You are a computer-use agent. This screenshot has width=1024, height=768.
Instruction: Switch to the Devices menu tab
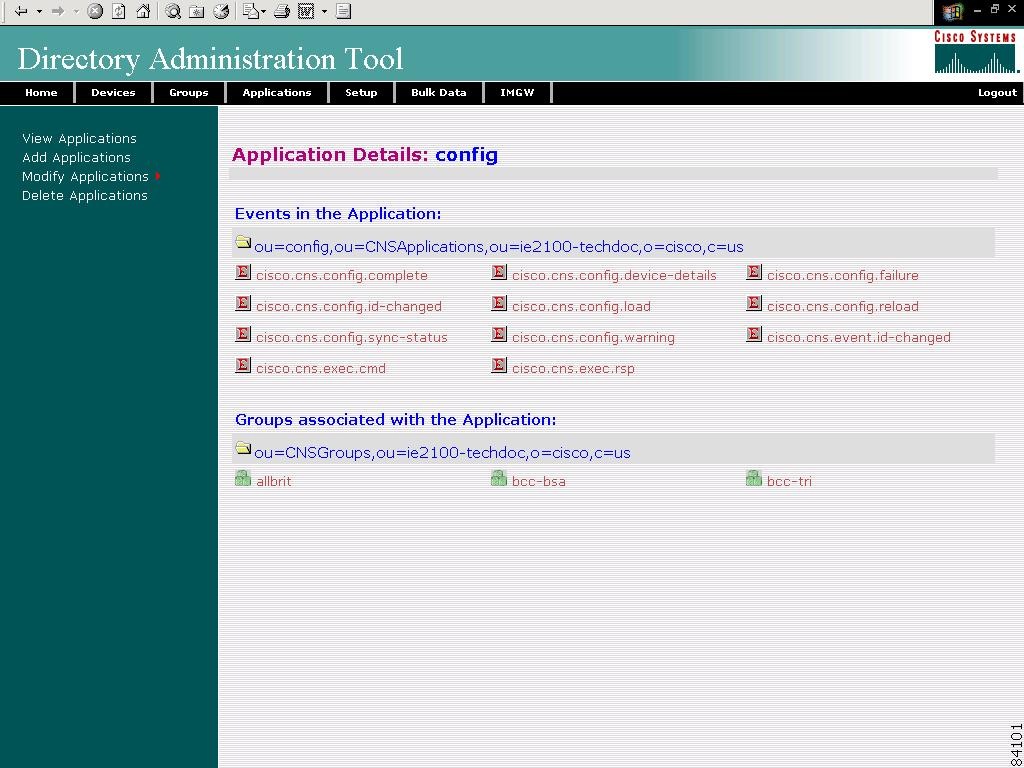click(113, 92)
